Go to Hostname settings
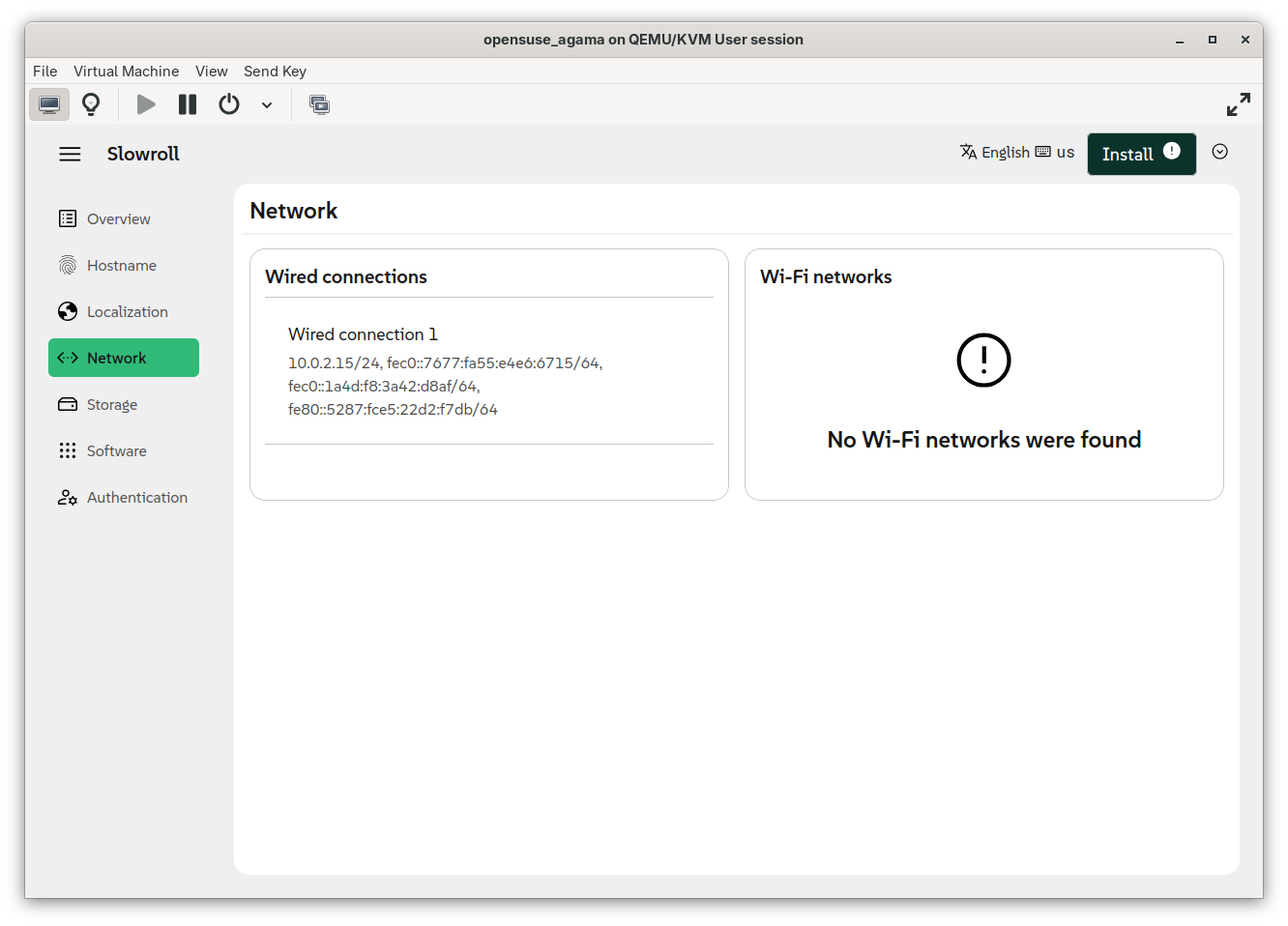Screen dimensions: 1288x926 point(121,266)
